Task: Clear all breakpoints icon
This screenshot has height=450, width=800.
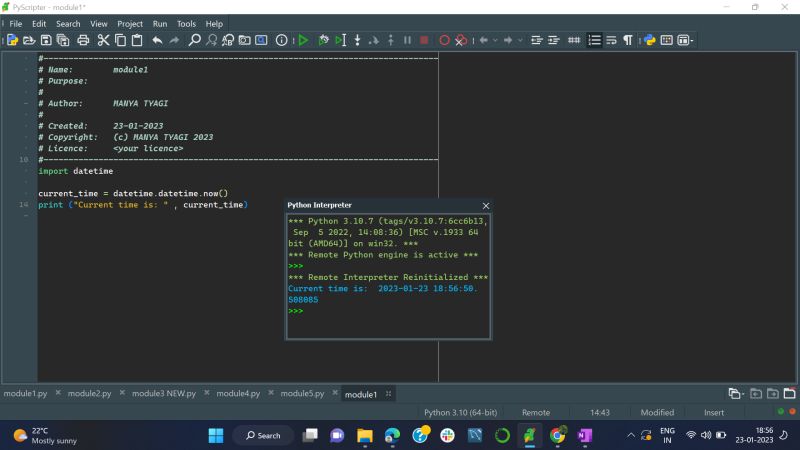Action: (x=461, y=40)
